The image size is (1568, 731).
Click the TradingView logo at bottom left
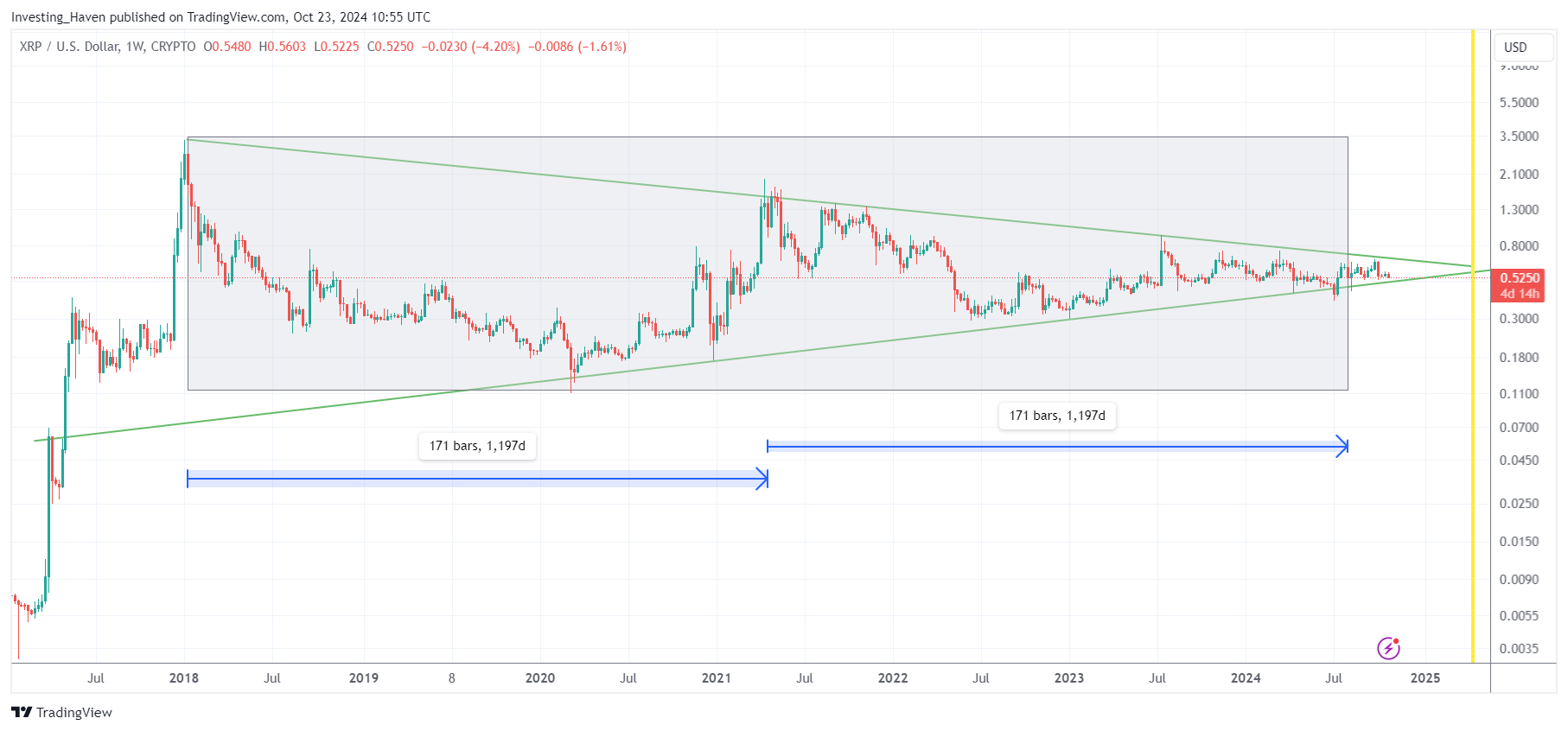pyautogui.click(x=61, y=712)
